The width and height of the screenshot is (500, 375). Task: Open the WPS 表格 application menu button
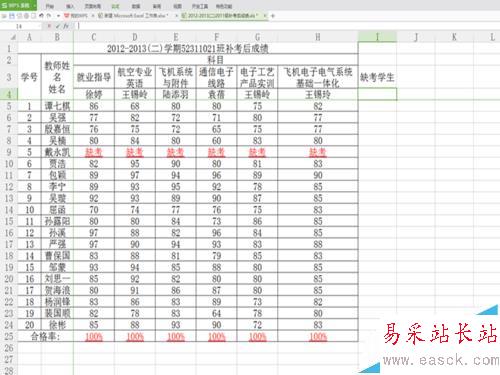pos(18,5)
